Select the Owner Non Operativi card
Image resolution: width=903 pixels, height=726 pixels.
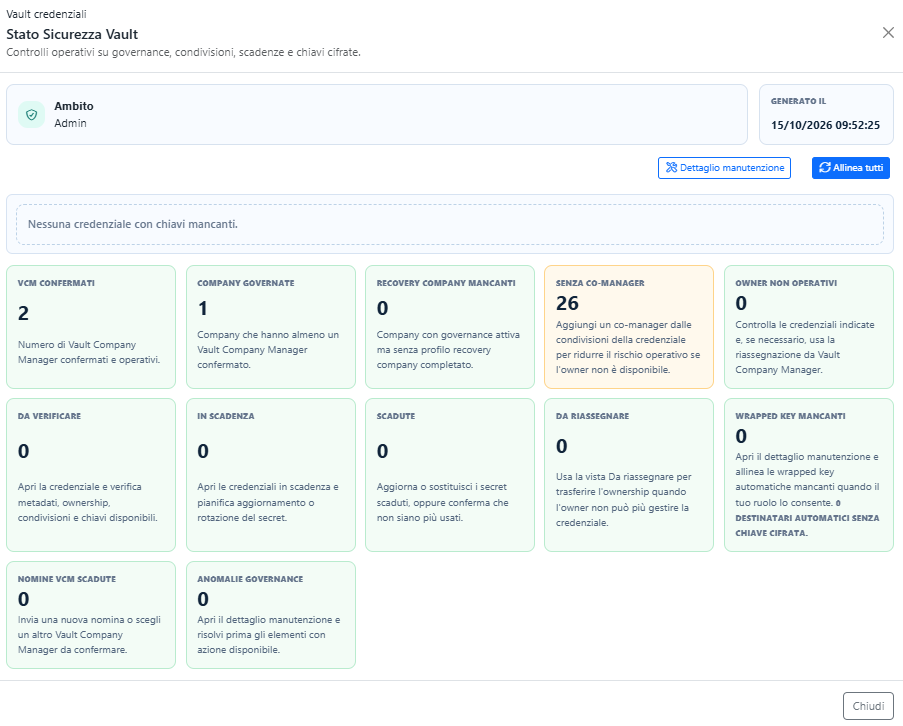[809, 327]
